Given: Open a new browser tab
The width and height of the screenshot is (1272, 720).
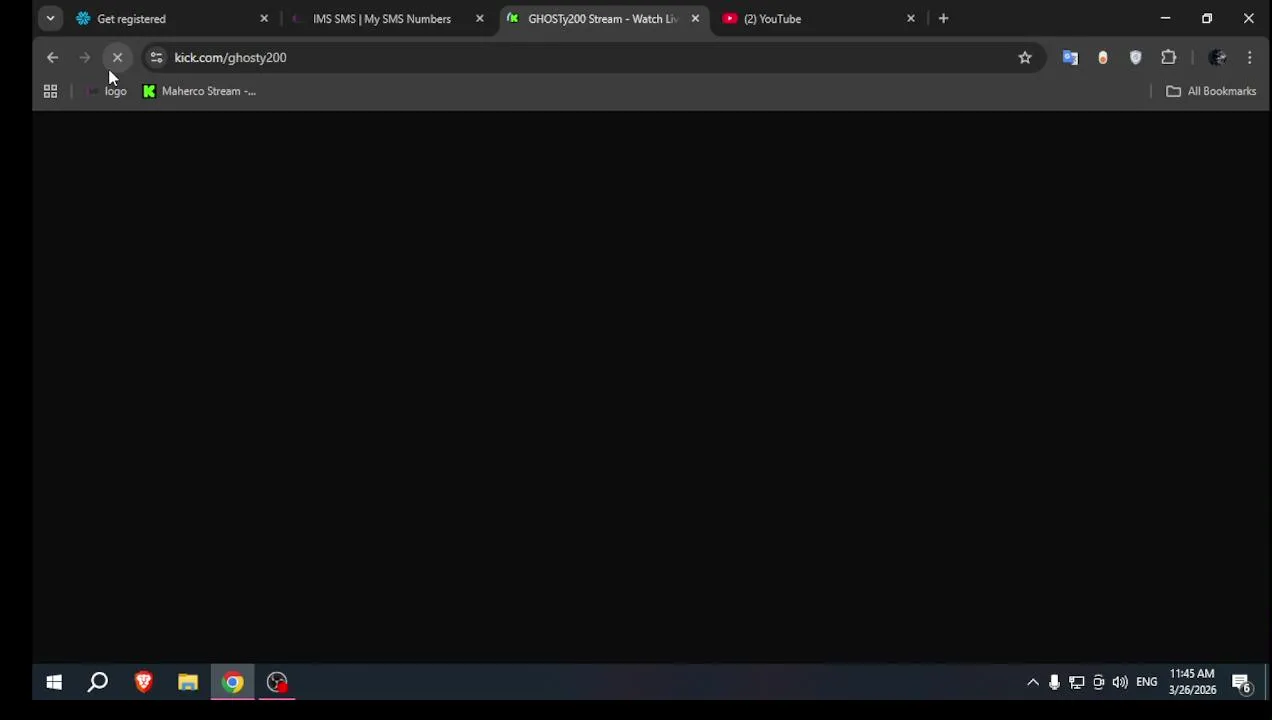Looking at the screenshot, I should pyautogui.click(x=943, y=18).
